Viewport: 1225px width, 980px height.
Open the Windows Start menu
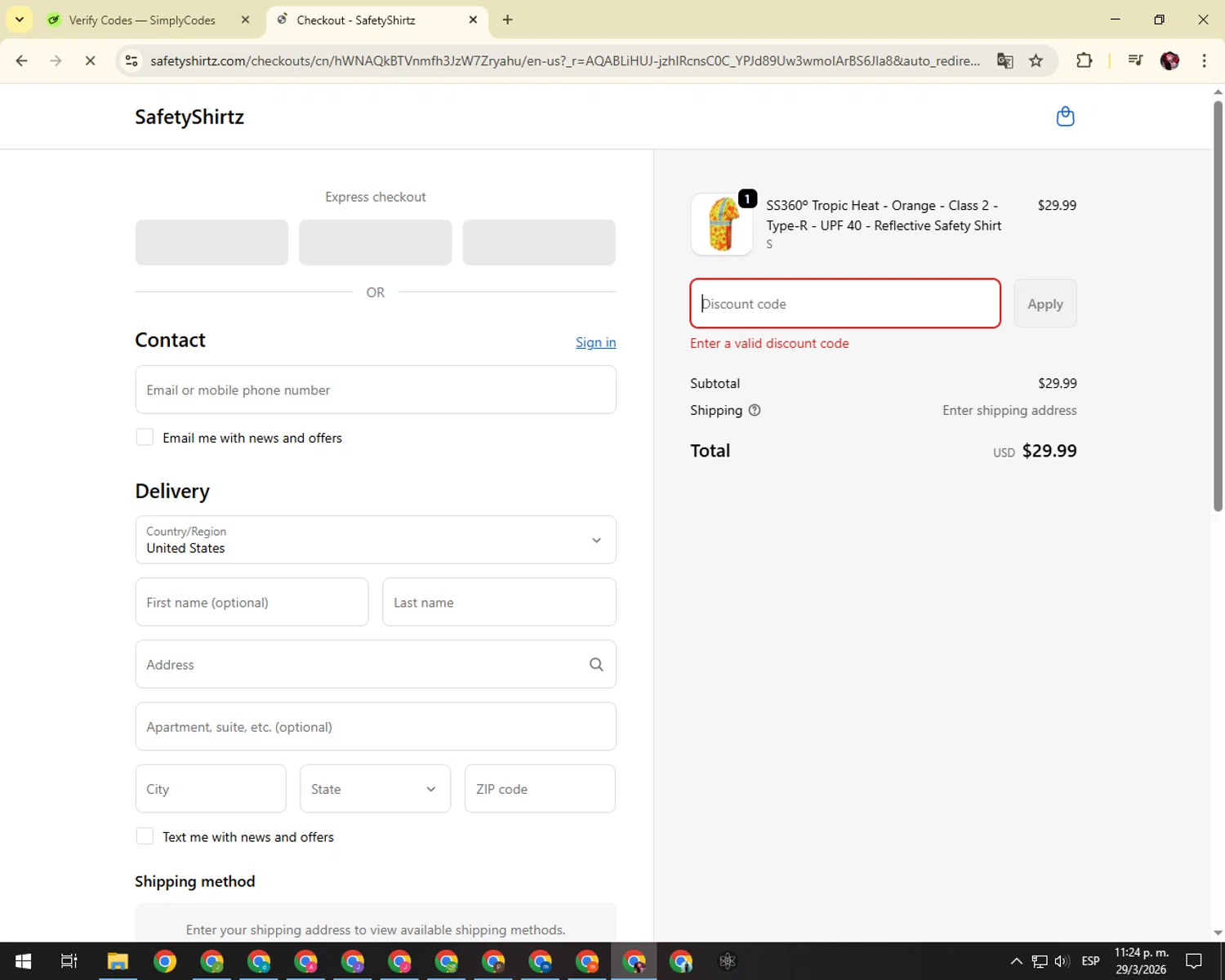click(23, 961)
